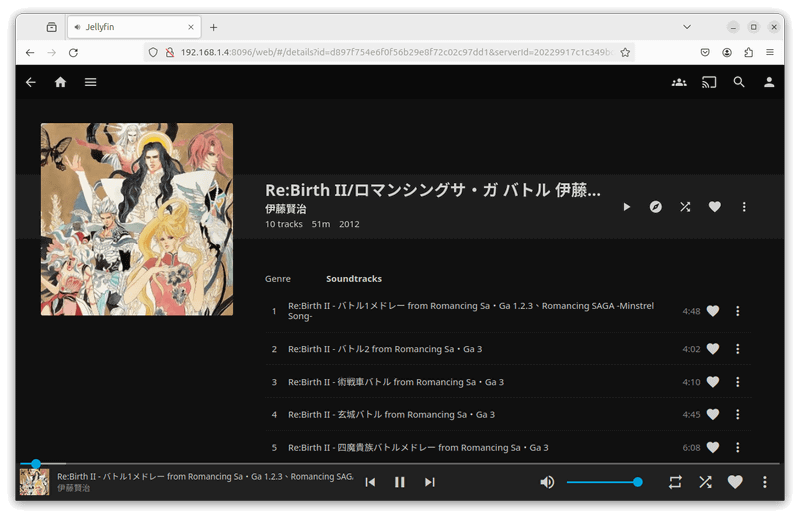Open the more menu for track 3

[737, 382]
